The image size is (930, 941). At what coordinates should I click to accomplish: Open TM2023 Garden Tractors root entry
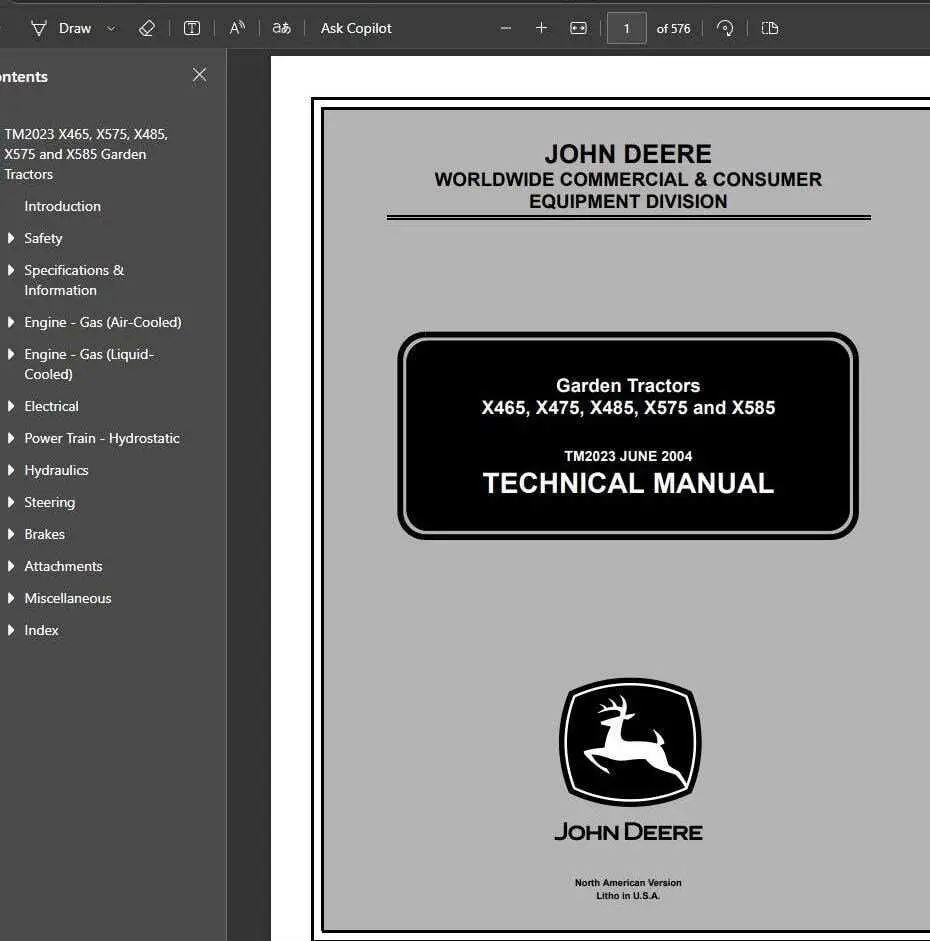pyautogui.click(x=86, y=154)
